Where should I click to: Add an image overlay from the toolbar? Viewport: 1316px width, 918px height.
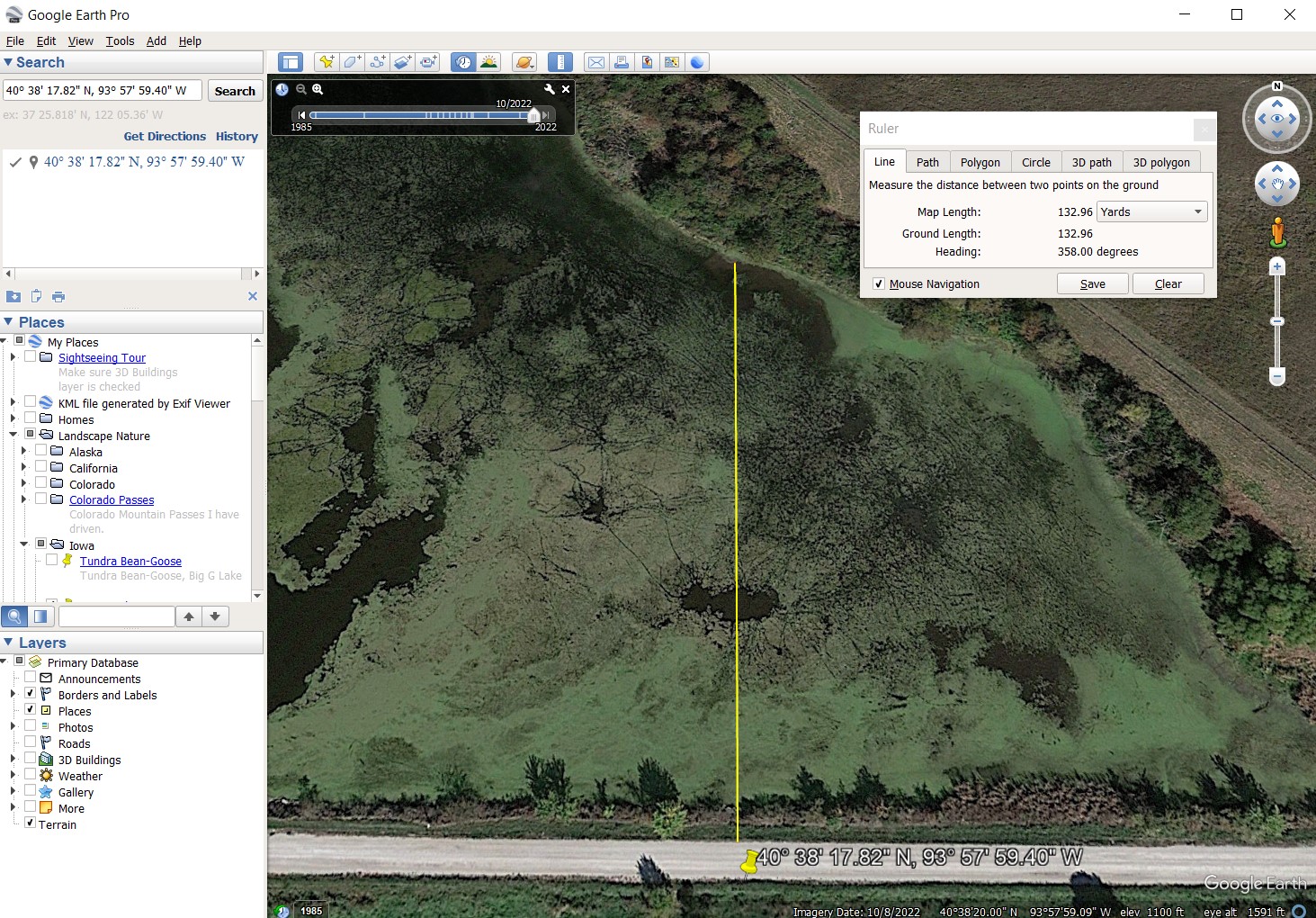click(x=402, y=62)
